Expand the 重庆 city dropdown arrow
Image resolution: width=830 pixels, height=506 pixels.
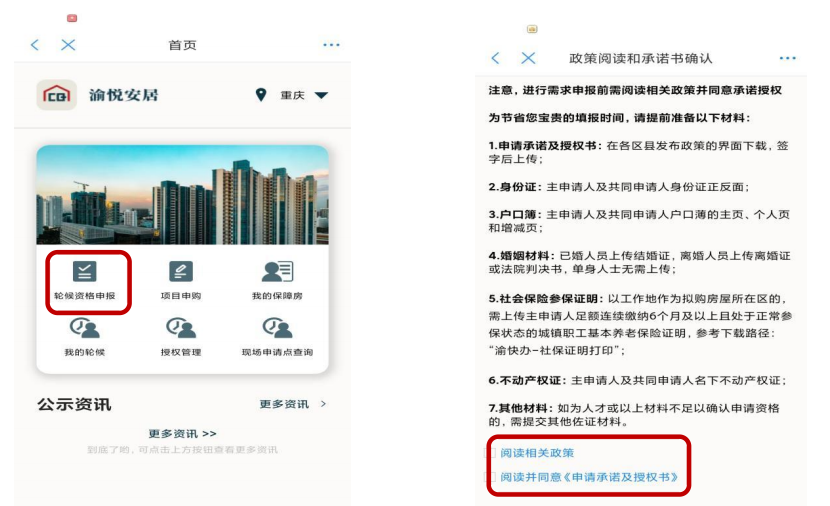click(321, 95)
